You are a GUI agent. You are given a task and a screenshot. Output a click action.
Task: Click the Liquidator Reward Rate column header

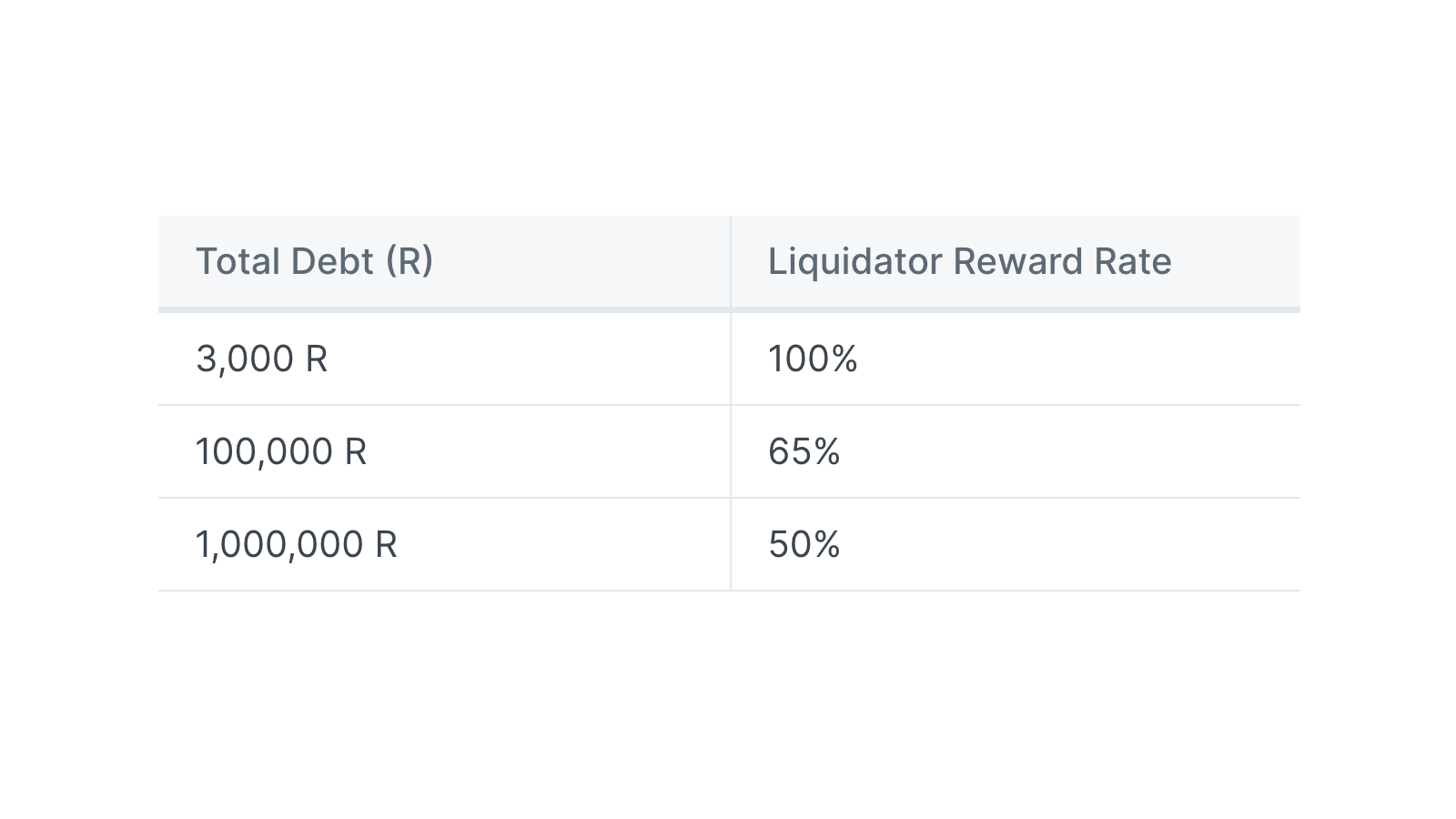(x=1016, y=262)
